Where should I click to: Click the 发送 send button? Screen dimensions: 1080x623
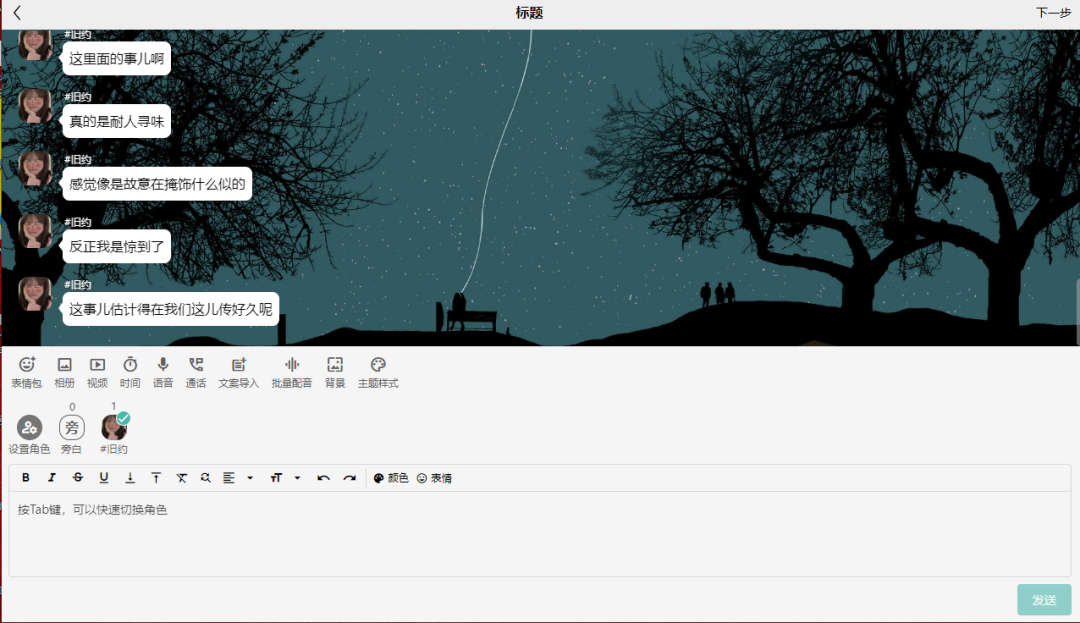(x=1044, y=600)
